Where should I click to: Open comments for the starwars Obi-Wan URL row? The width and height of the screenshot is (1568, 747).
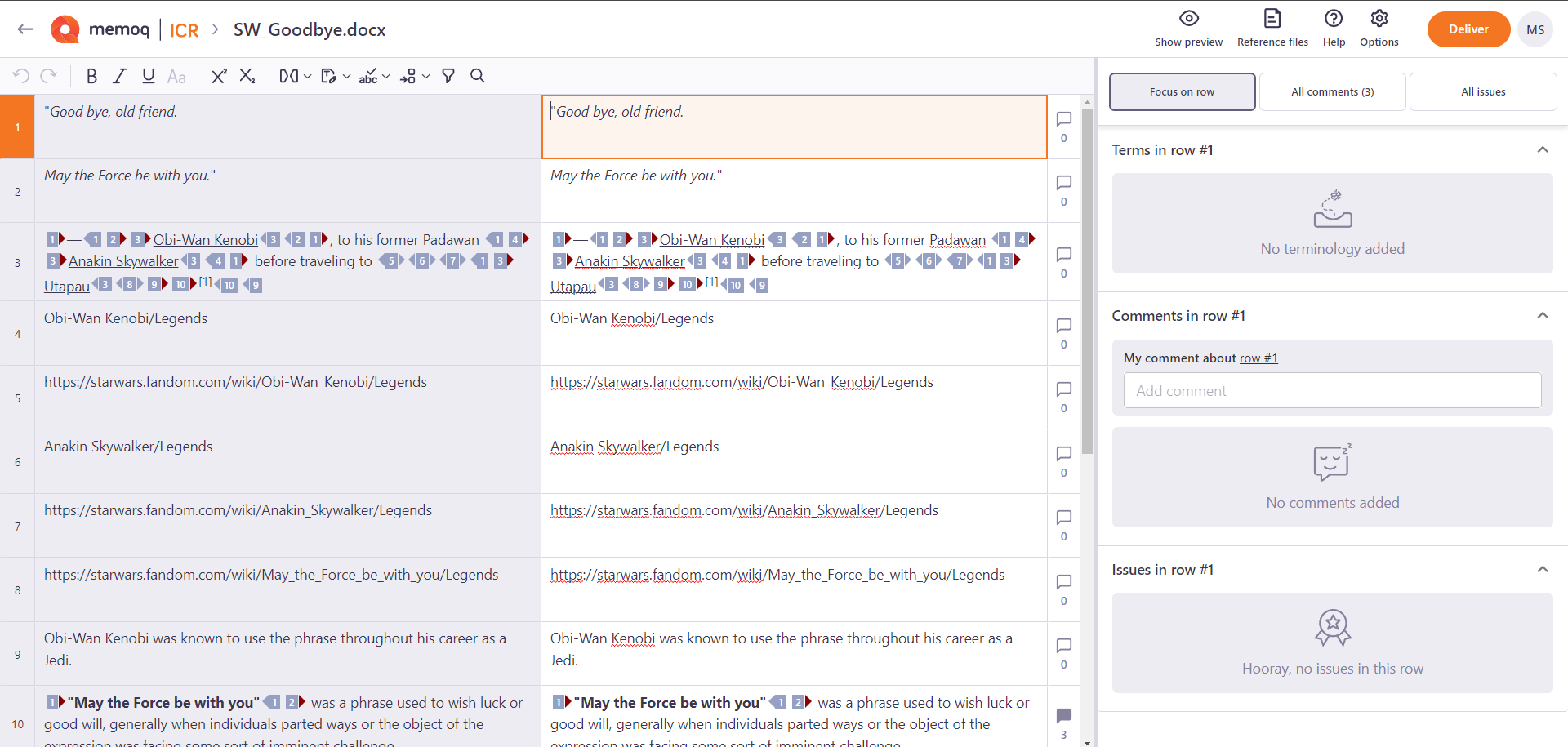point(1064,389)
